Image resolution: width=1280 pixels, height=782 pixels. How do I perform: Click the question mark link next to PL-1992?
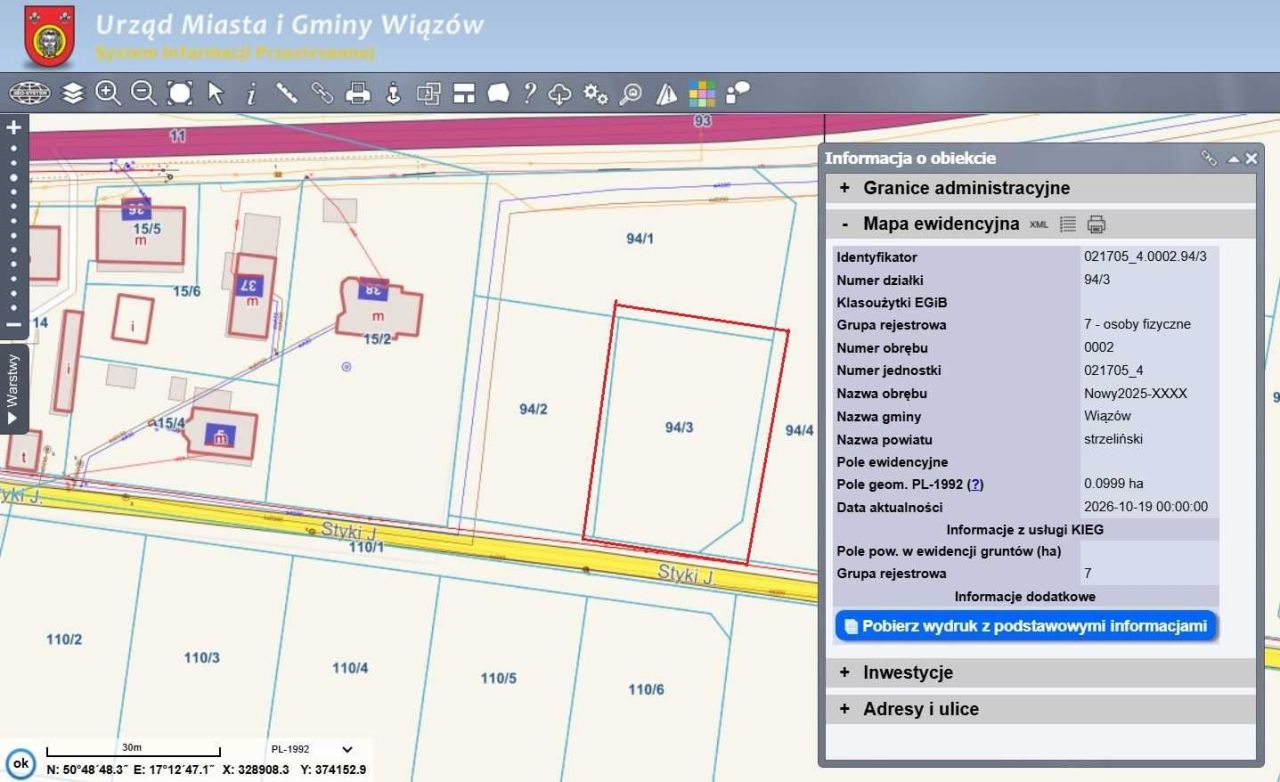[976, 485]
